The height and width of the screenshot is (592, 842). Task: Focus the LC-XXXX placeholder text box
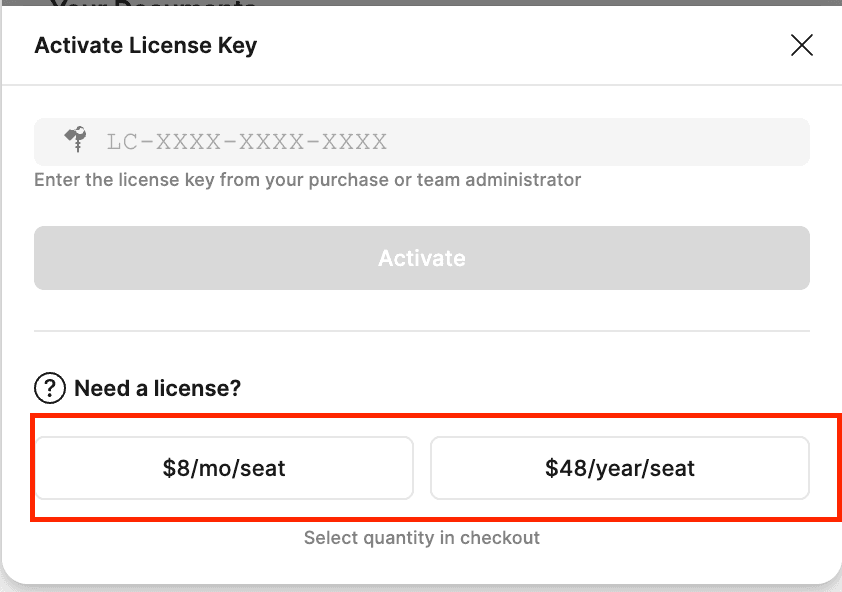[421, 141]
